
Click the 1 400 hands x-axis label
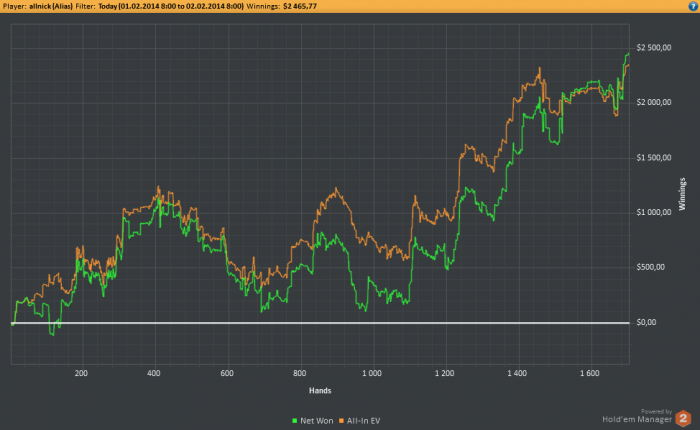[517, 373]
